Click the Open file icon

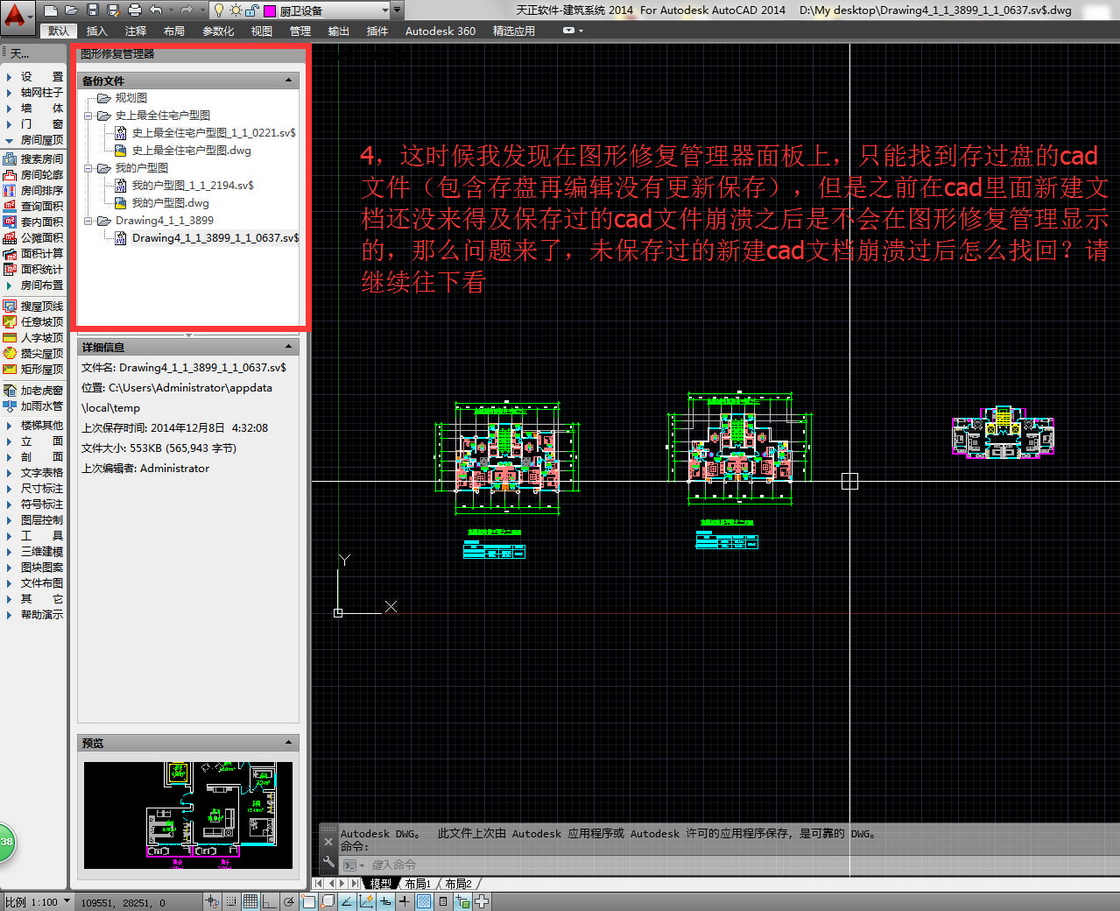tap(71, 10)
